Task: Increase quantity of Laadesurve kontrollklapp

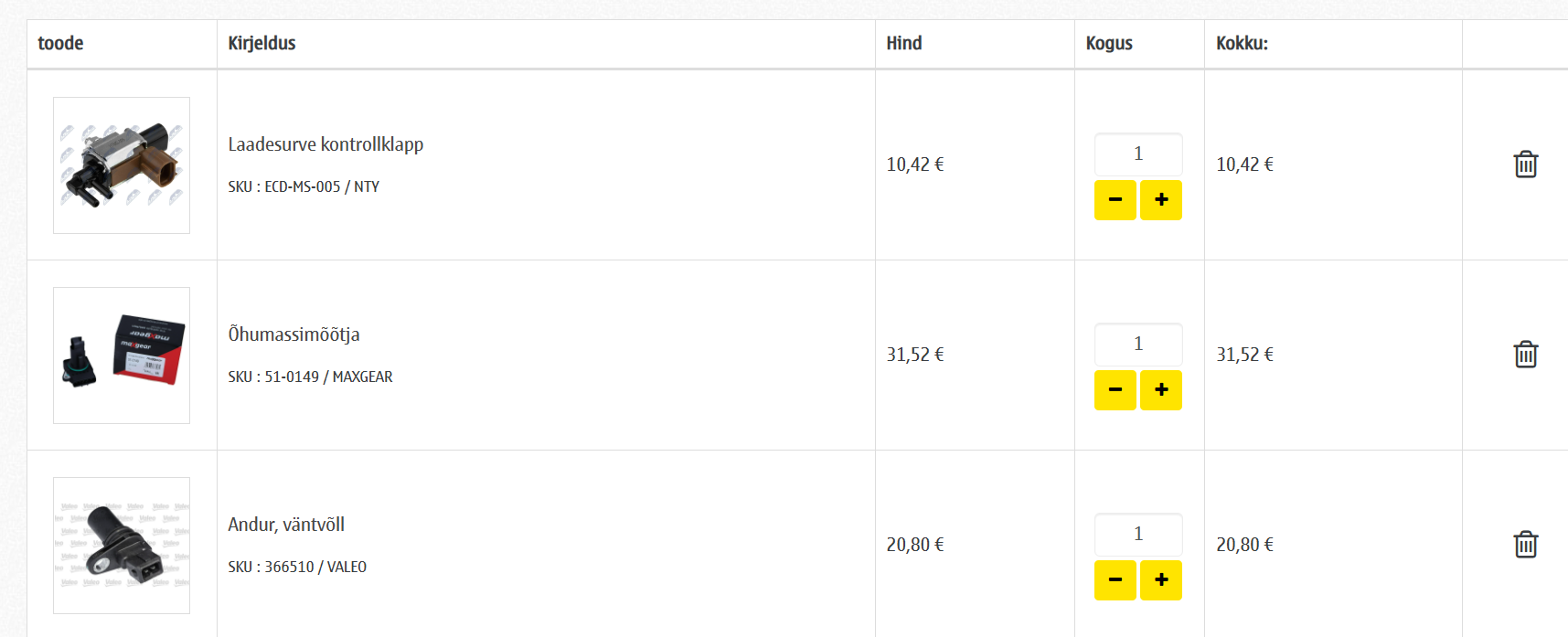Action: pyautogui.click(x=1161, y=200)
